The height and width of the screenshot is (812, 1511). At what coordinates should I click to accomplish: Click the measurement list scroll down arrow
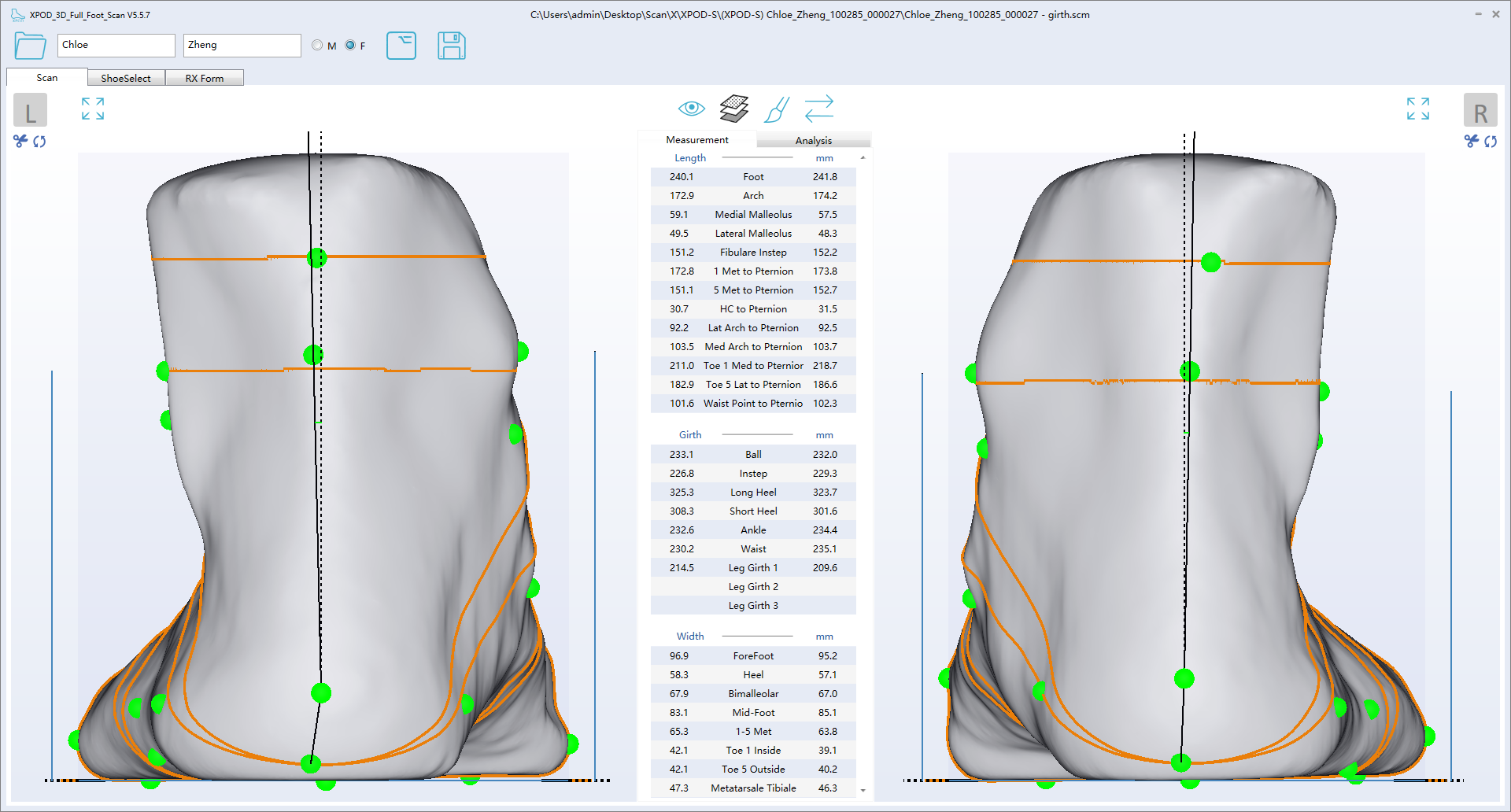[863, 790]
